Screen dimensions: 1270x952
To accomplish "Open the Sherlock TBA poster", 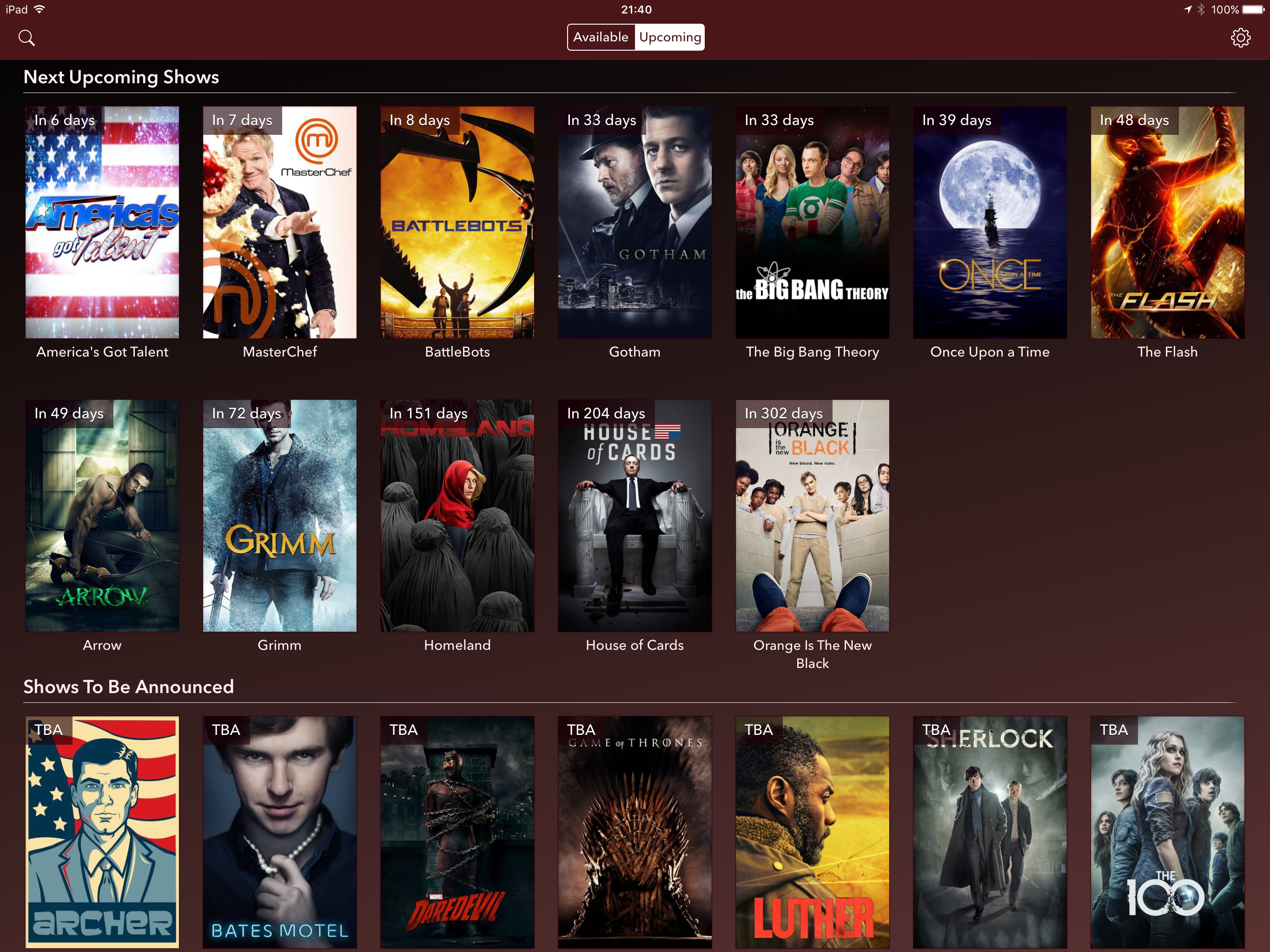I will 990,832.
